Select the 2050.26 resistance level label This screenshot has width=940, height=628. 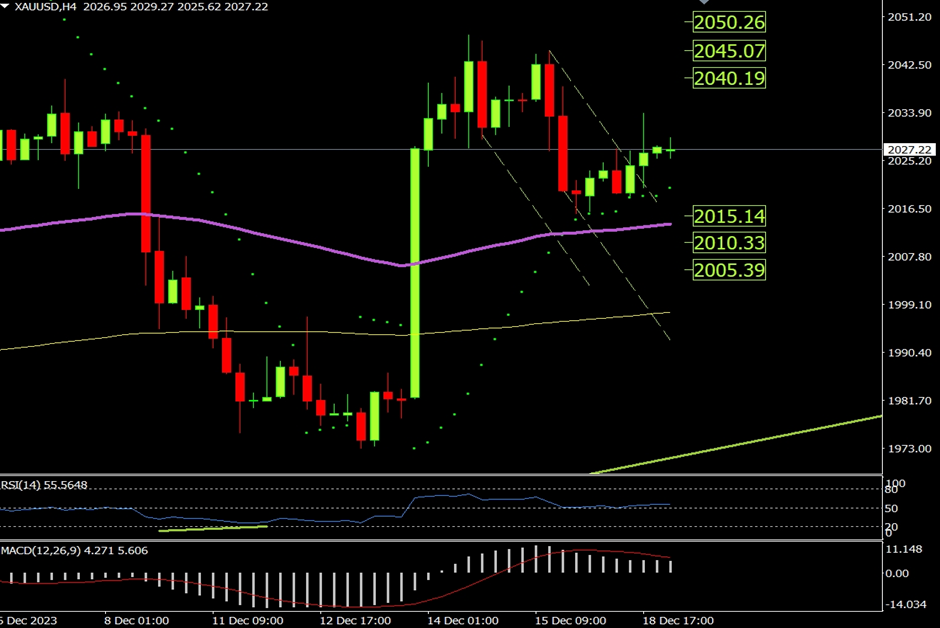click(x=727, y=22)
